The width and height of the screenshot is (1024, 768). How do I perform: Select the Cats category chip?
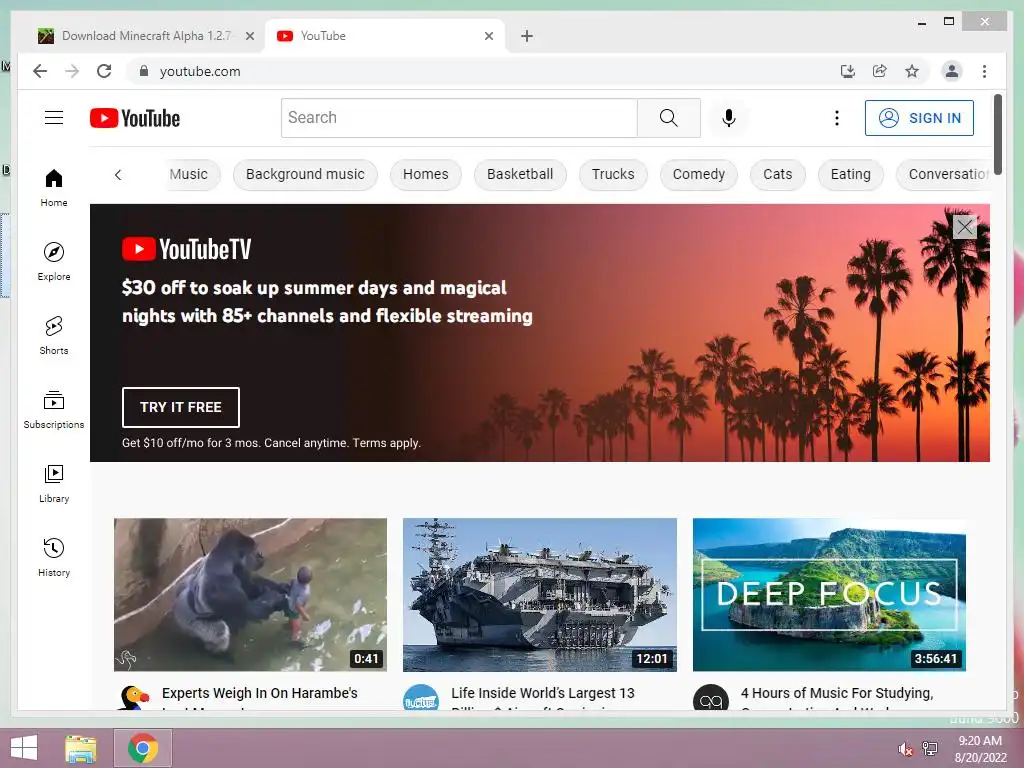point(777,174)
